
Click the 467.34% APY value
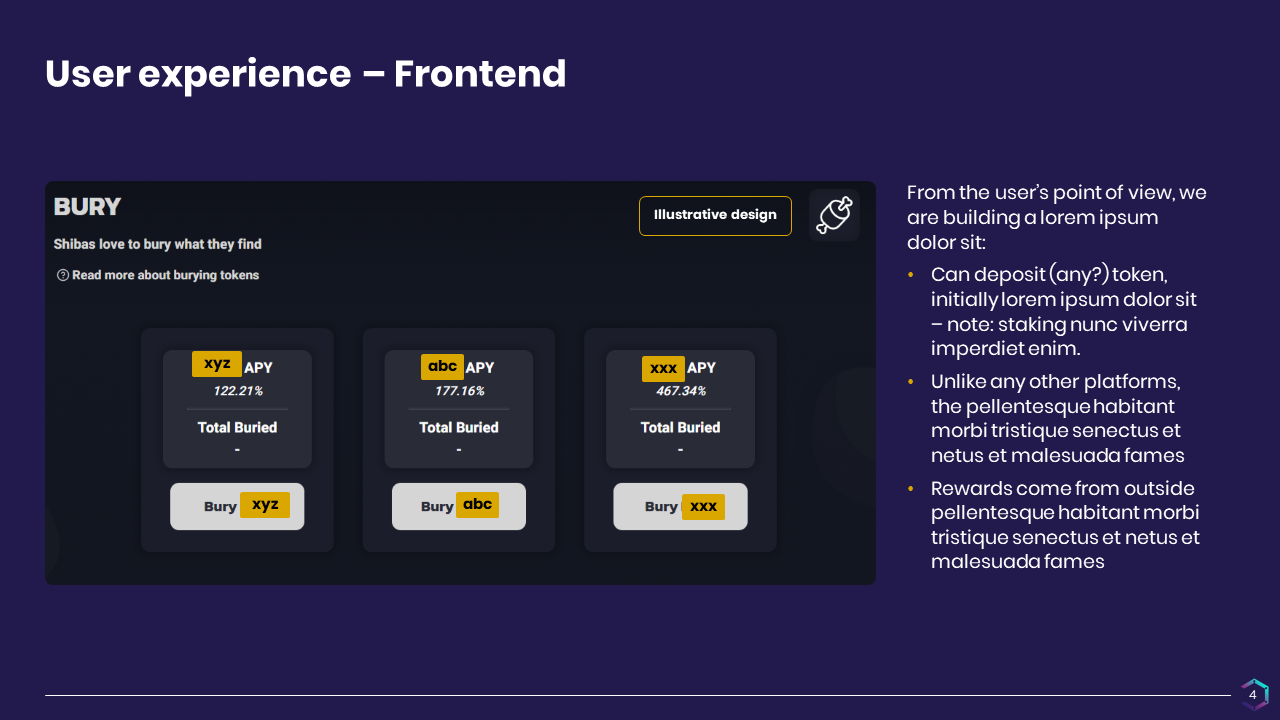681,391
